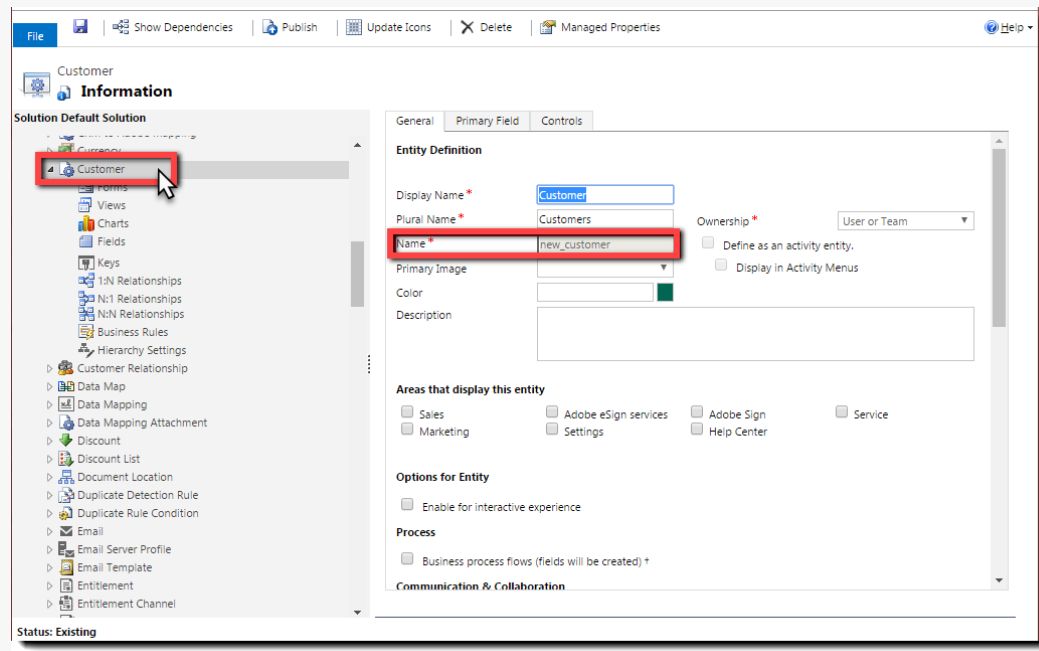Switch to the Primary Field tab
Screen dimensions: 1039x651
pos(487,121)
